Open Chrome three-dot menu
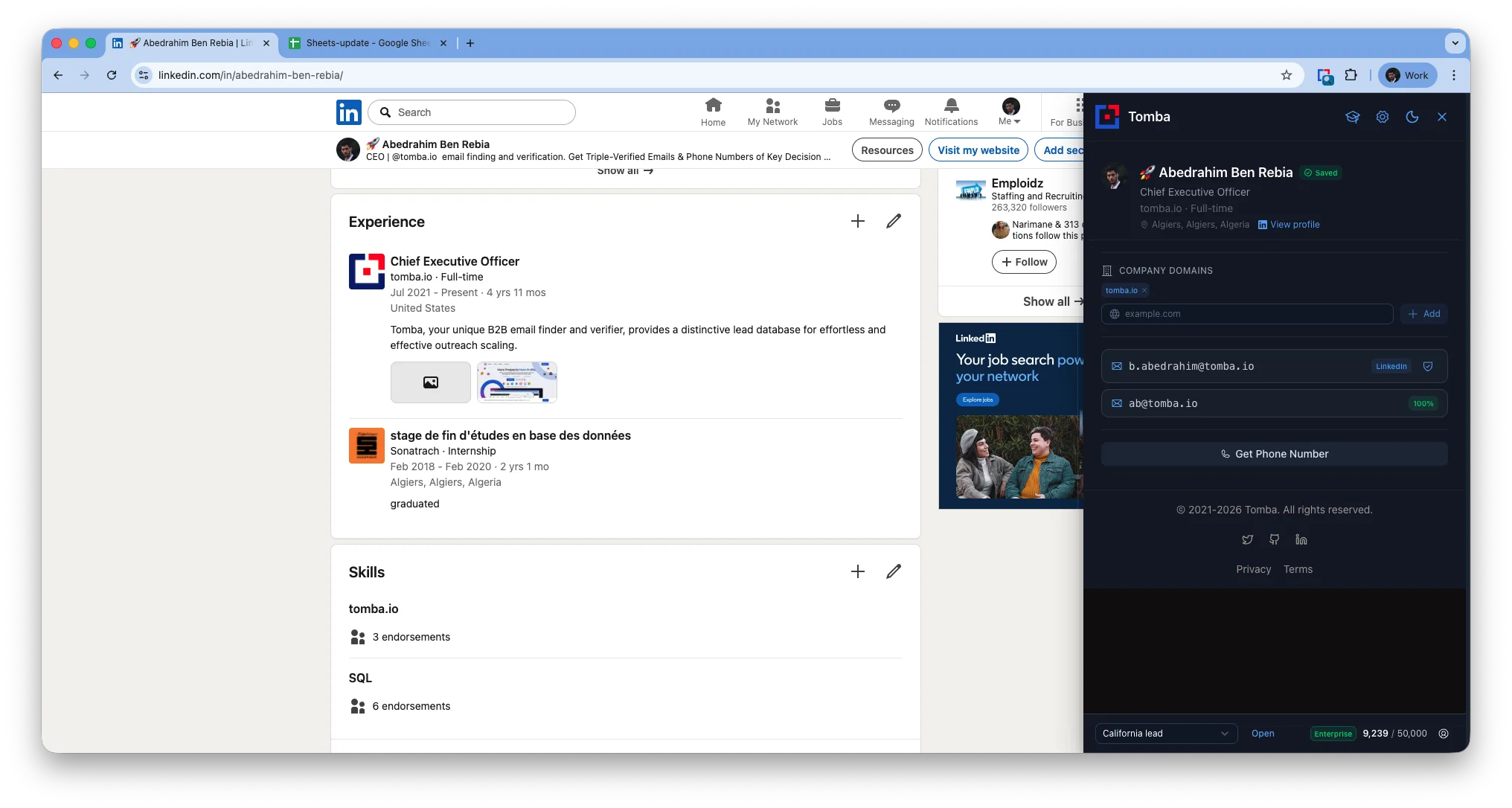1512x808 pixels. point(1453,75)
